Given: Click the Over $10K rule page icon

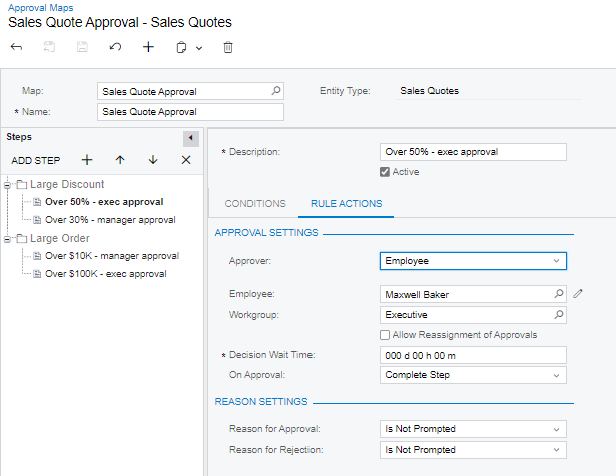Looking at the screenshot, I should coord(37,256).
